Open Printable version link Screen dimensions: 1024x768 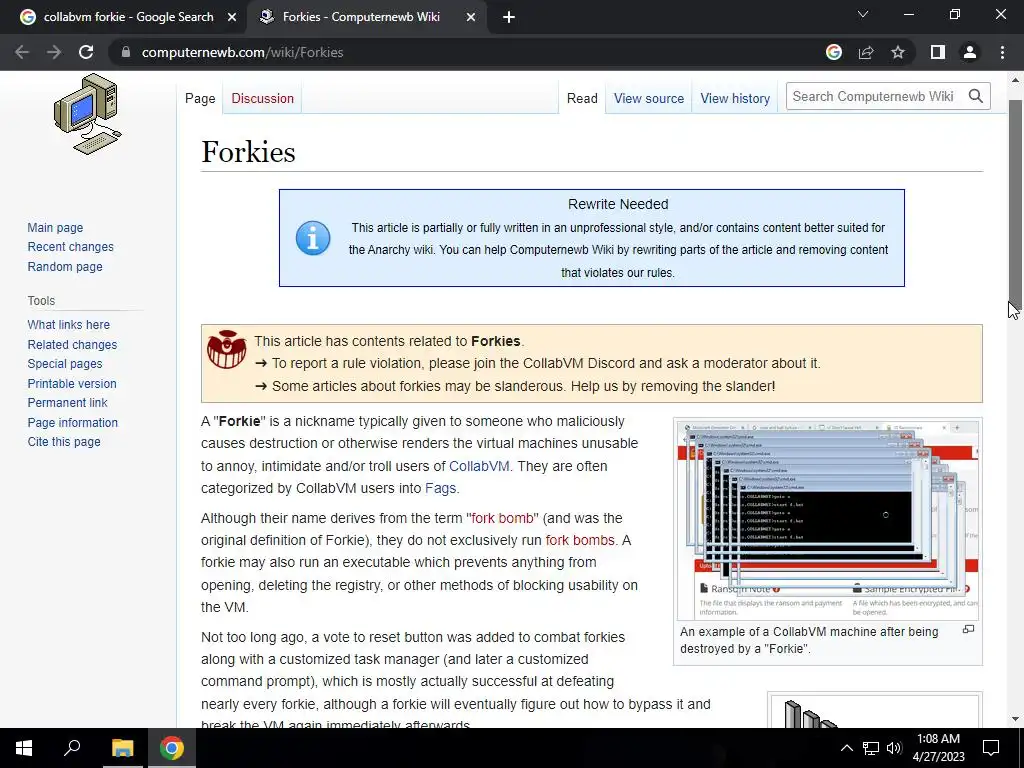[x=72, y=383]
